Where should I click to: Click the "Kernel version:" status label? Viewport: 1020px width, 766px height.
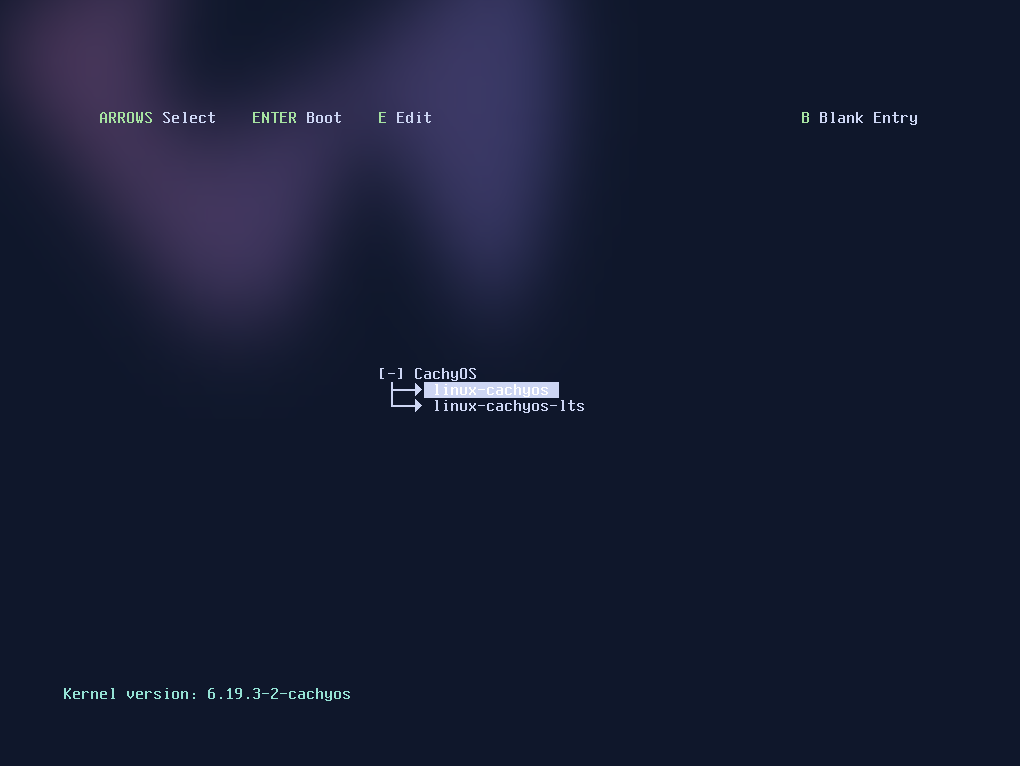click(x=130, y=694)
